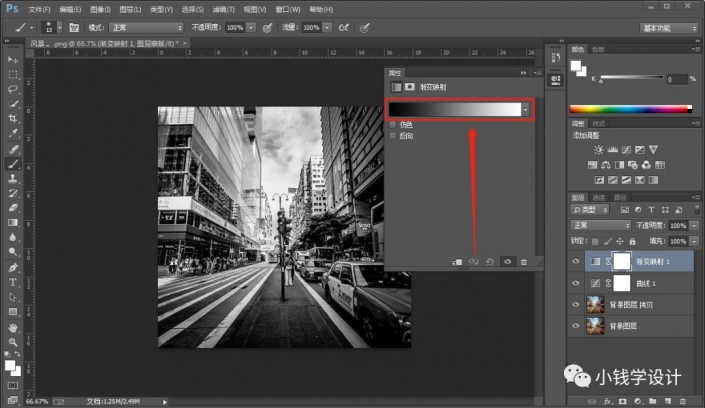Click the trash icon in Properties panel
Image resolution: width=705 pixels, height=408 pixels.
(x=524, y=262)
